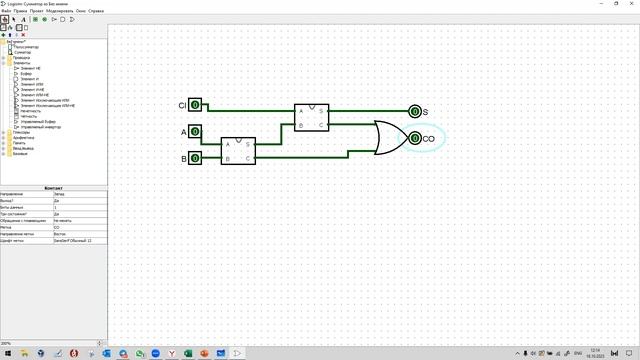The width and height of the screenshot is (640, 360).
Task: Open the Справка menu
Action: click(x=96, y=11)
